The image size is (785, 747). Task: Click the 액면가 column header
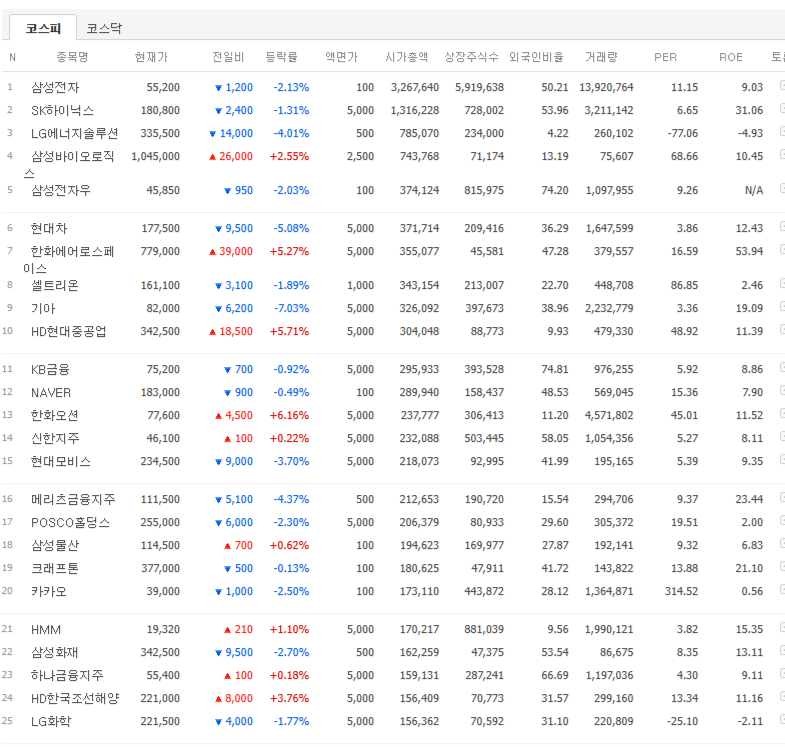341,57
